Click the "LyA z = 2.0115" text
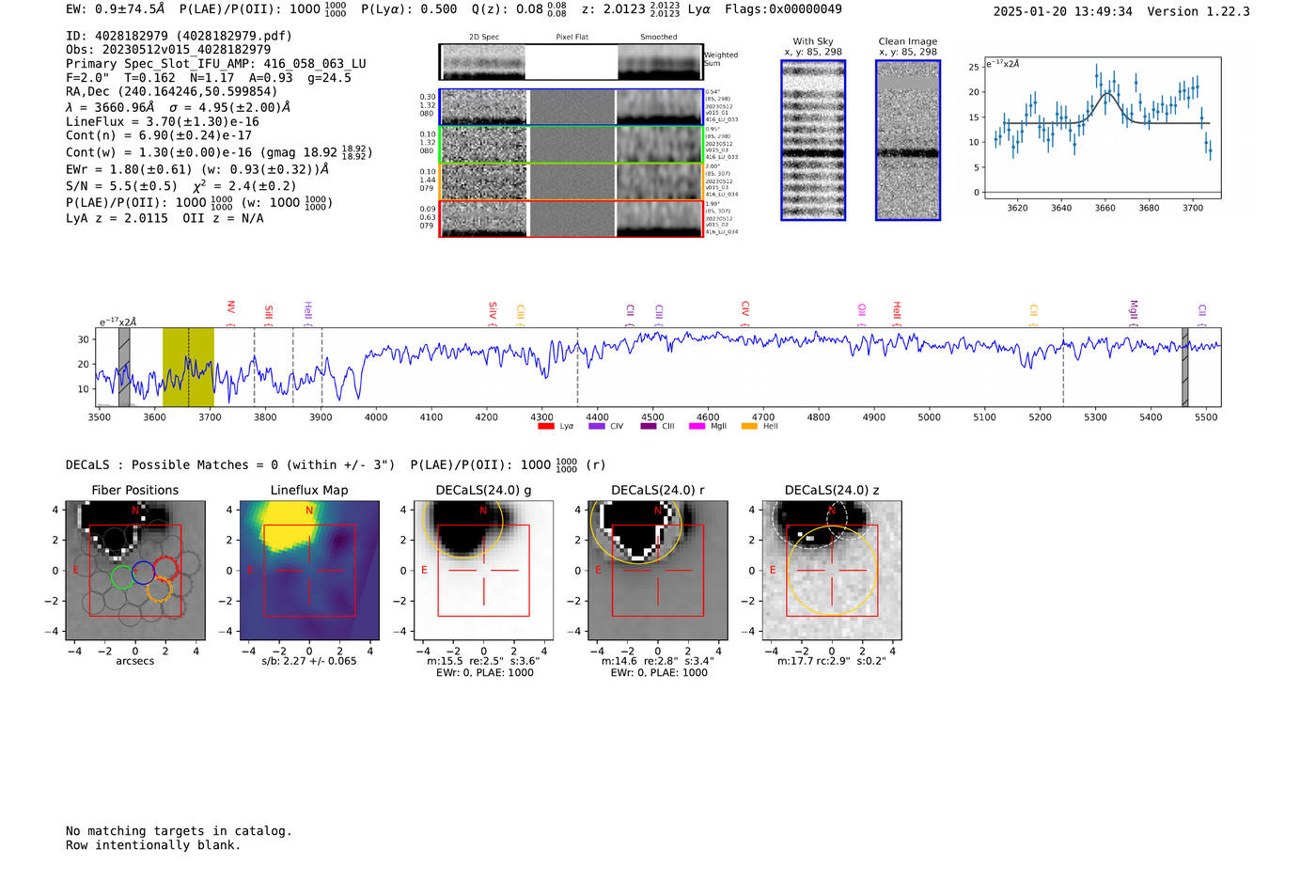Image resolution: width=1316 pixels, height=896 pixels. (x=117, y=218)
